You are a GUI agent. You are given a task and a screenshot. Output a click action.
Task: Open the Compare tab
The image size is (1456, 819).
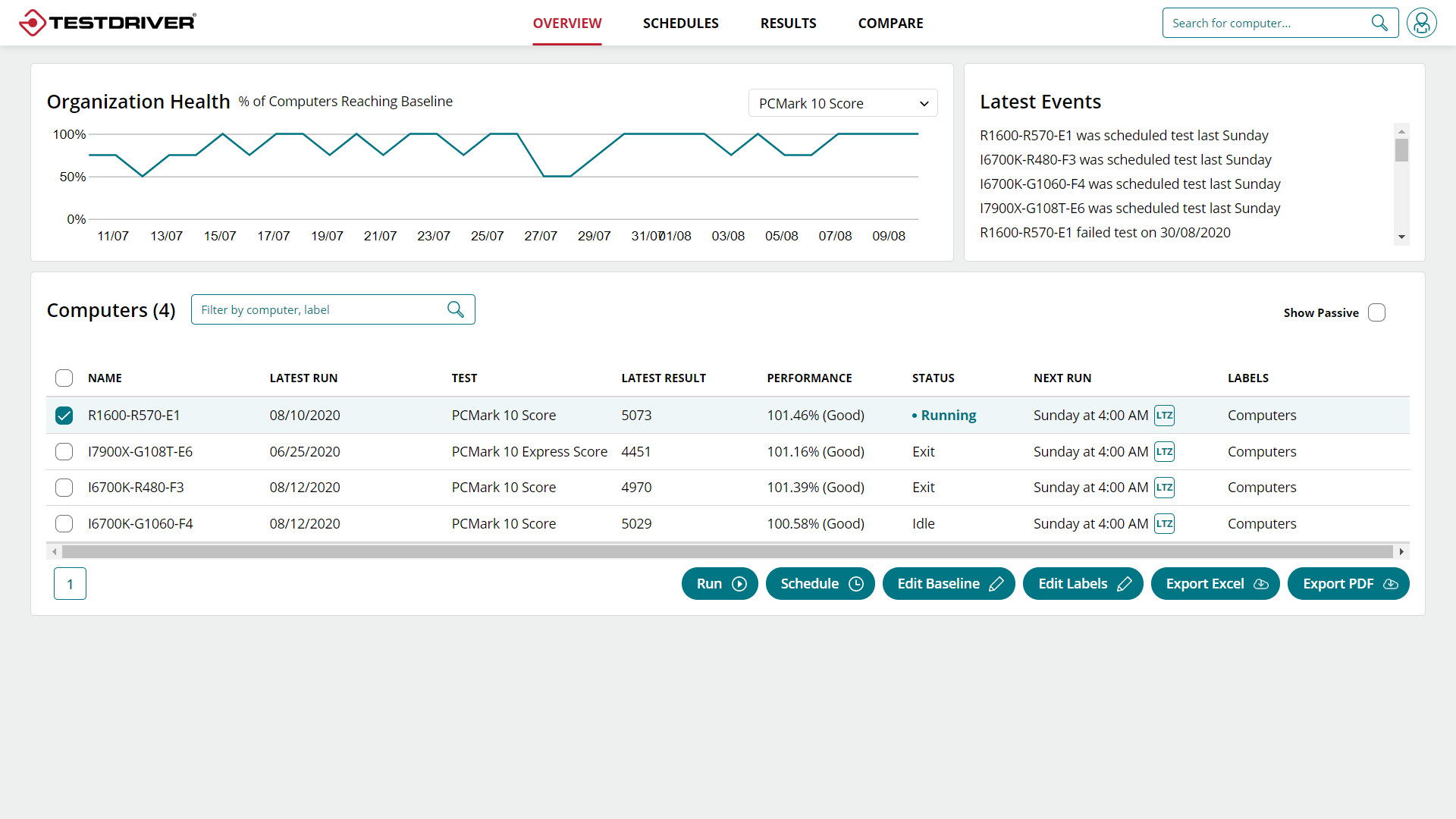[890, 24]
